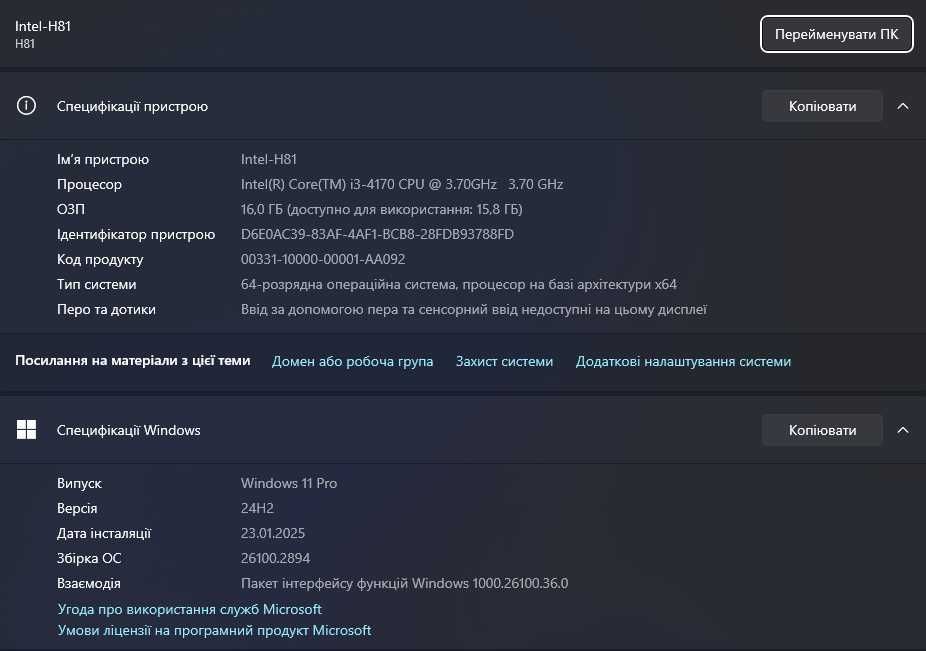
Task: Click the Версія label
Action: (x=77, y=508)
